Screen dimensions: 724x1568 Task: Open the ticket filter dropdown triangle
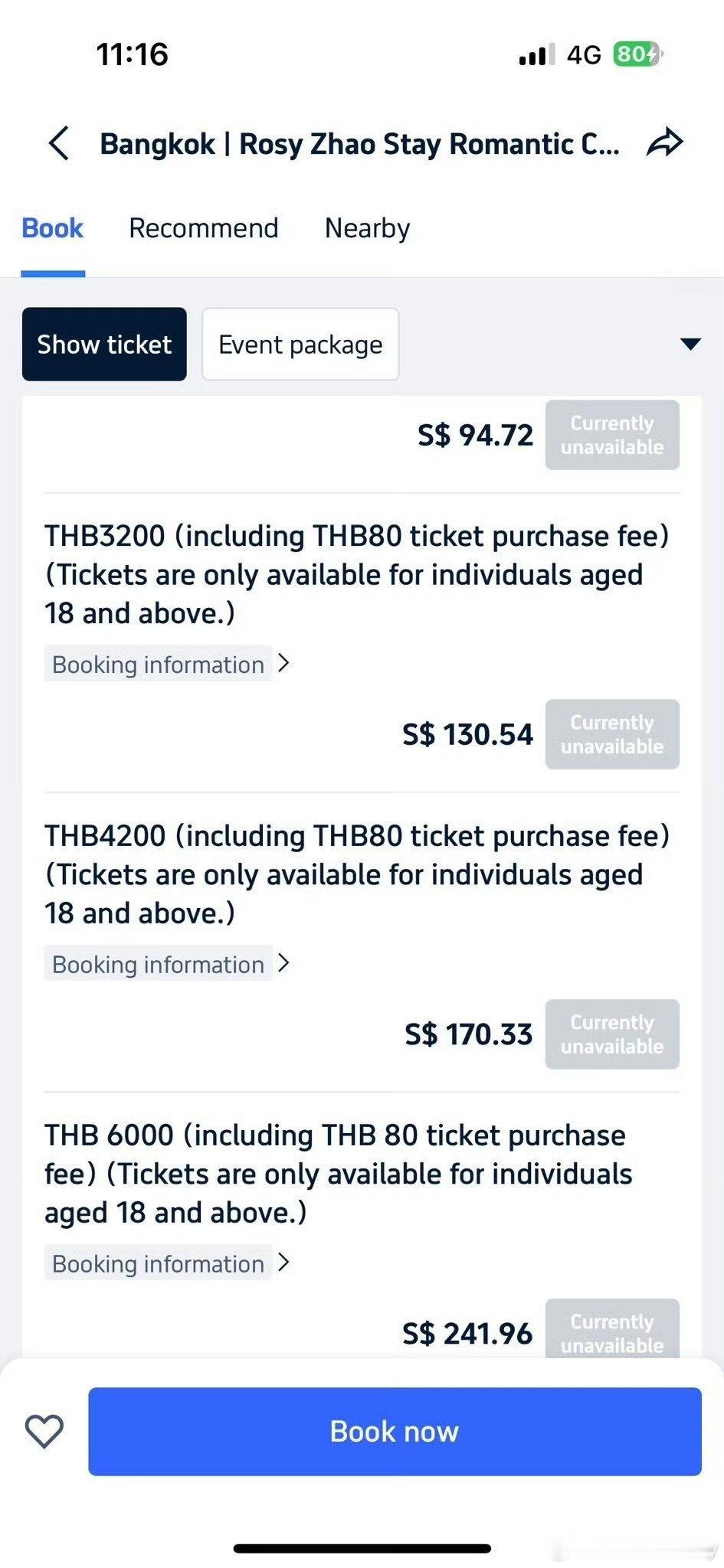(x=690, y=344)
